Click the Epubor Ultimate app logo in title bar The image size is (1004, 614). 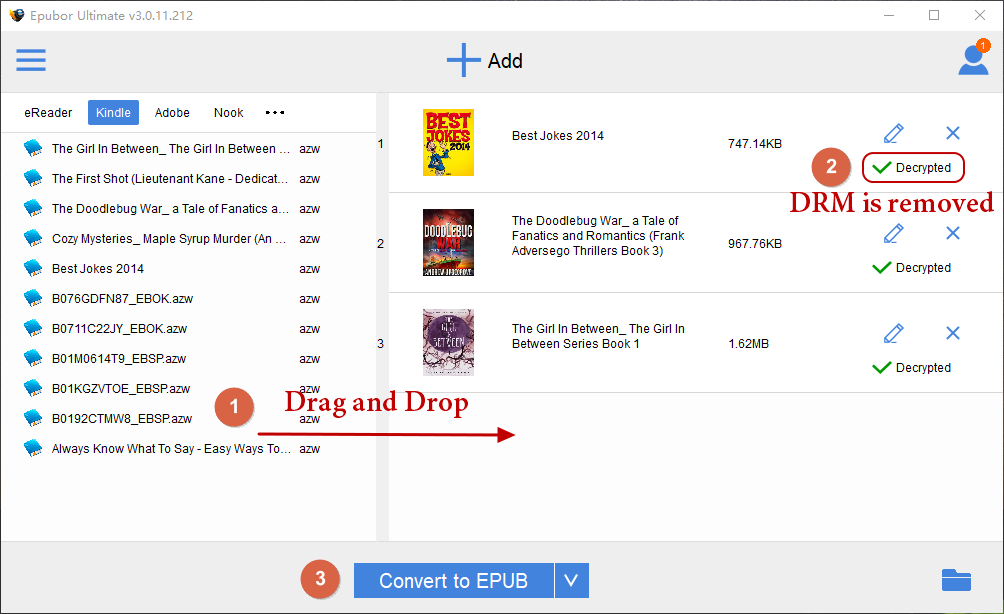(17, 15)
